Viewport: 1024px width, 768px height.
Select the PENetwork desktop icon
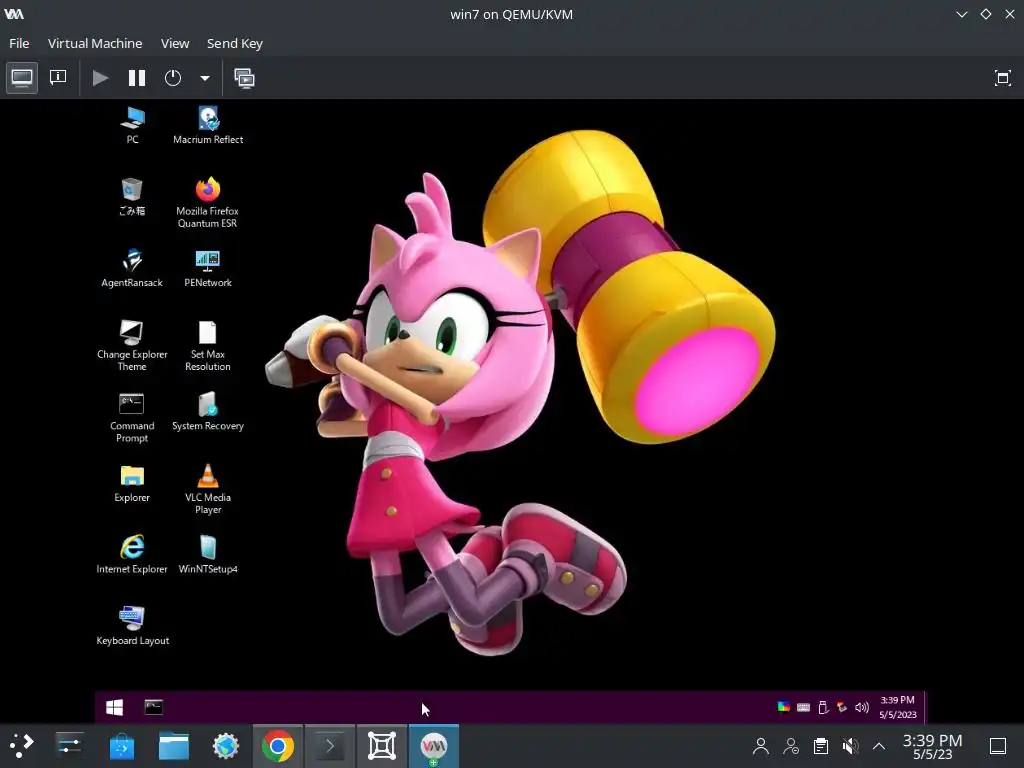[x=208, y=268]
